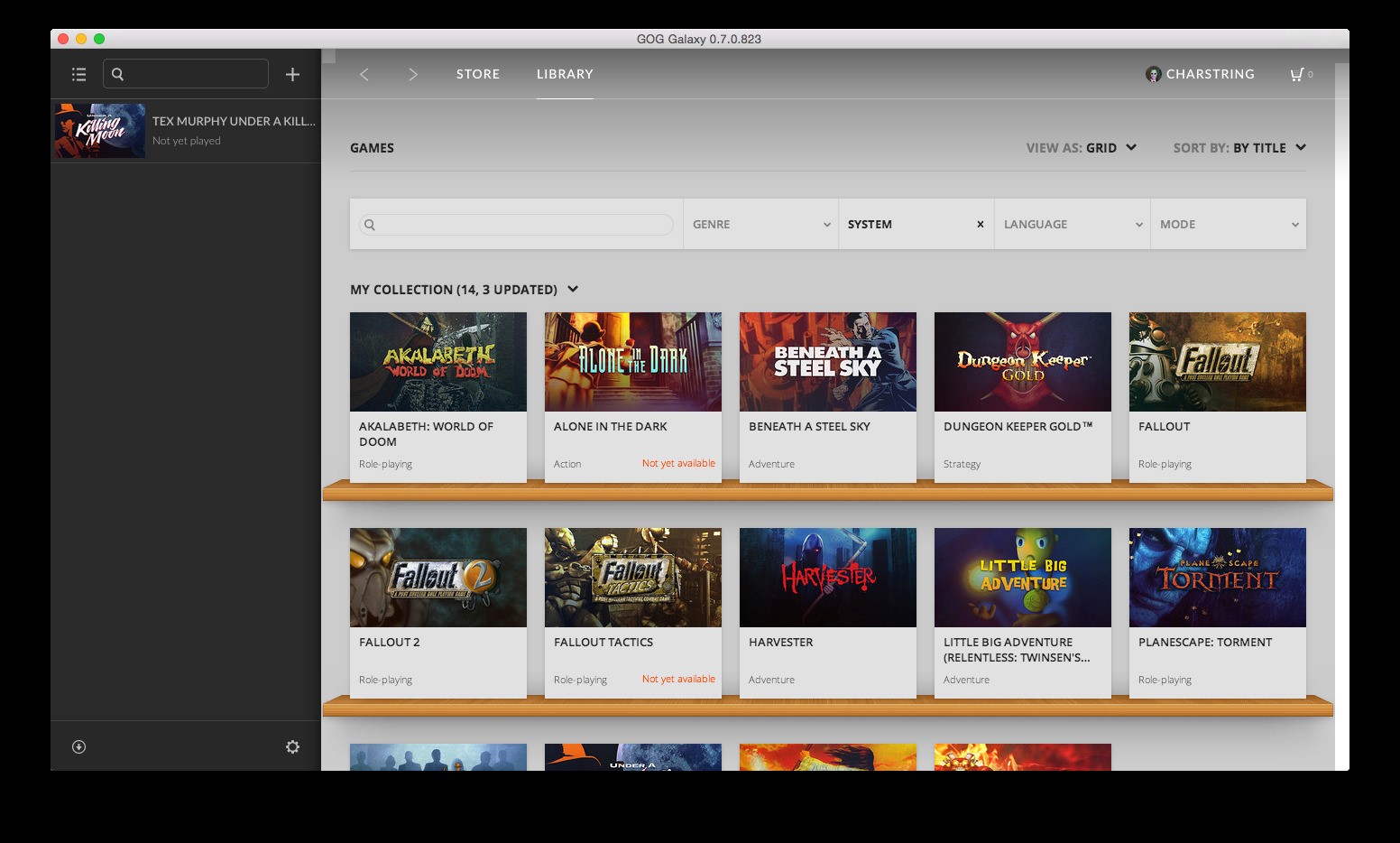Click 'Not yet available' under Fallout Tactics

pyautogui.click(x=678, y=679)
